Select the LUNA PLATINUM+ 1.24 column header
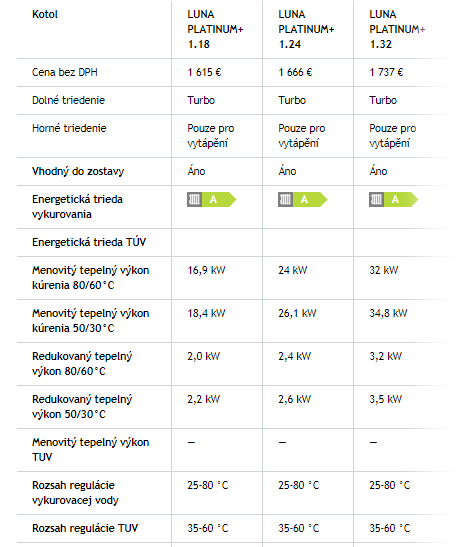The image size is (466, 547). [306, 29]
